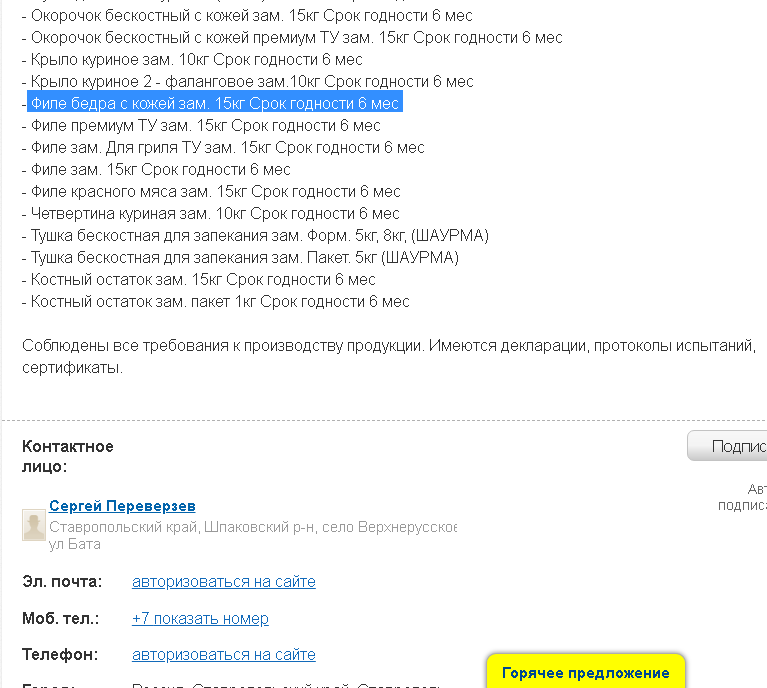
Task: Click the contact person avatar thumbnail
Action: coord(34,525)
